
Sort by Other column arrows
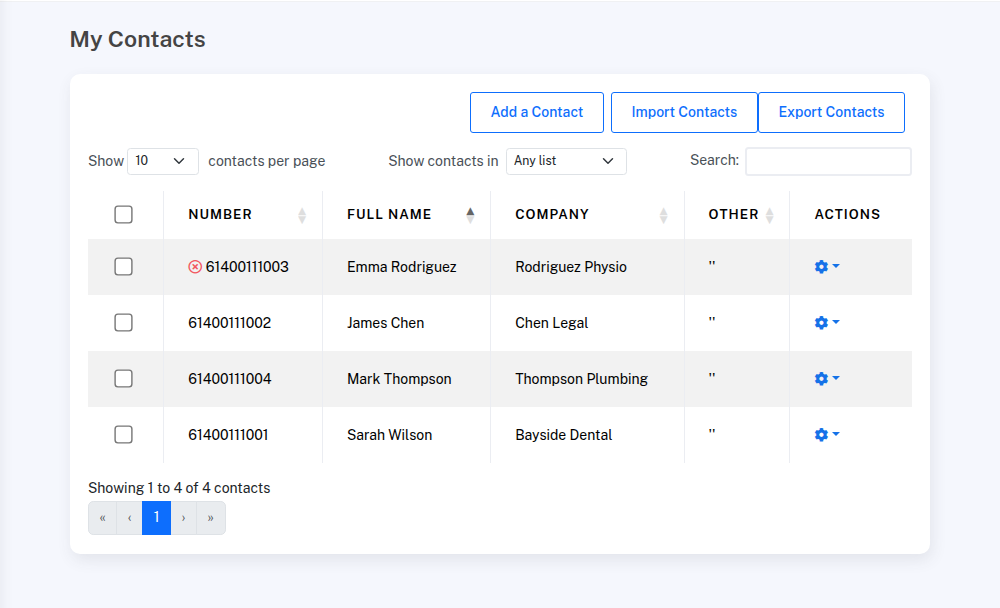[x=769, y=215]
